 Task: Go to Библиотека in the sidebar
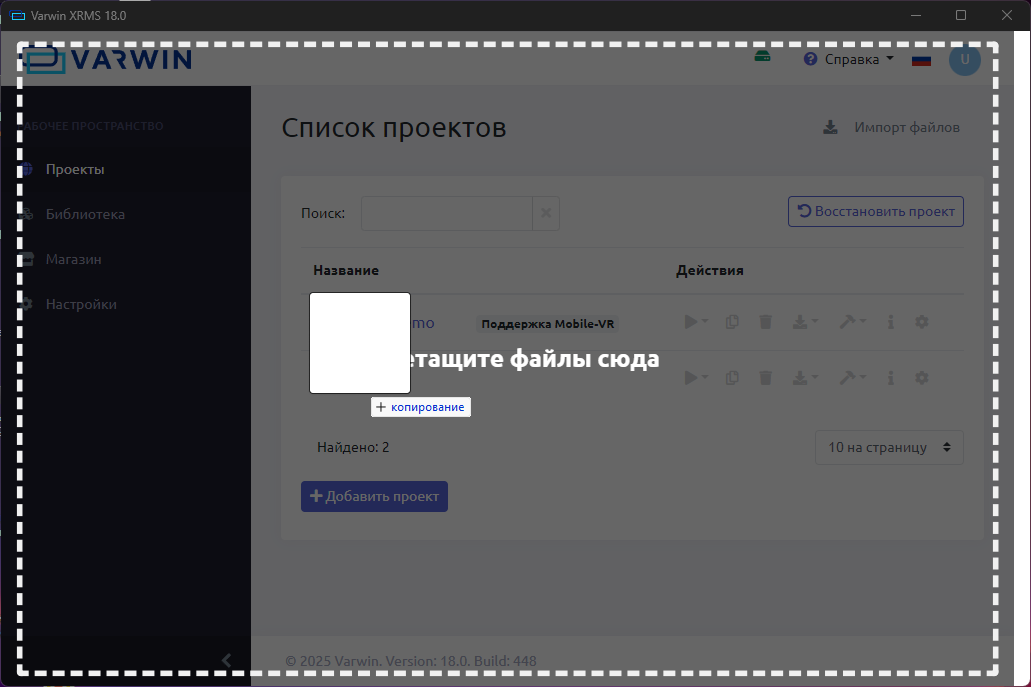(85, 214)
